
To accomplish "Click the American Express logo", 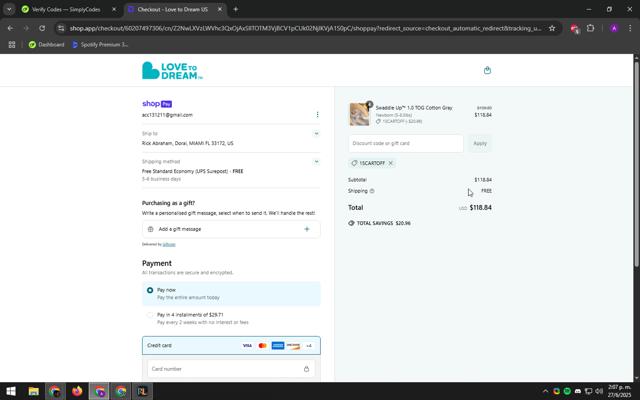I will [278, 346].
